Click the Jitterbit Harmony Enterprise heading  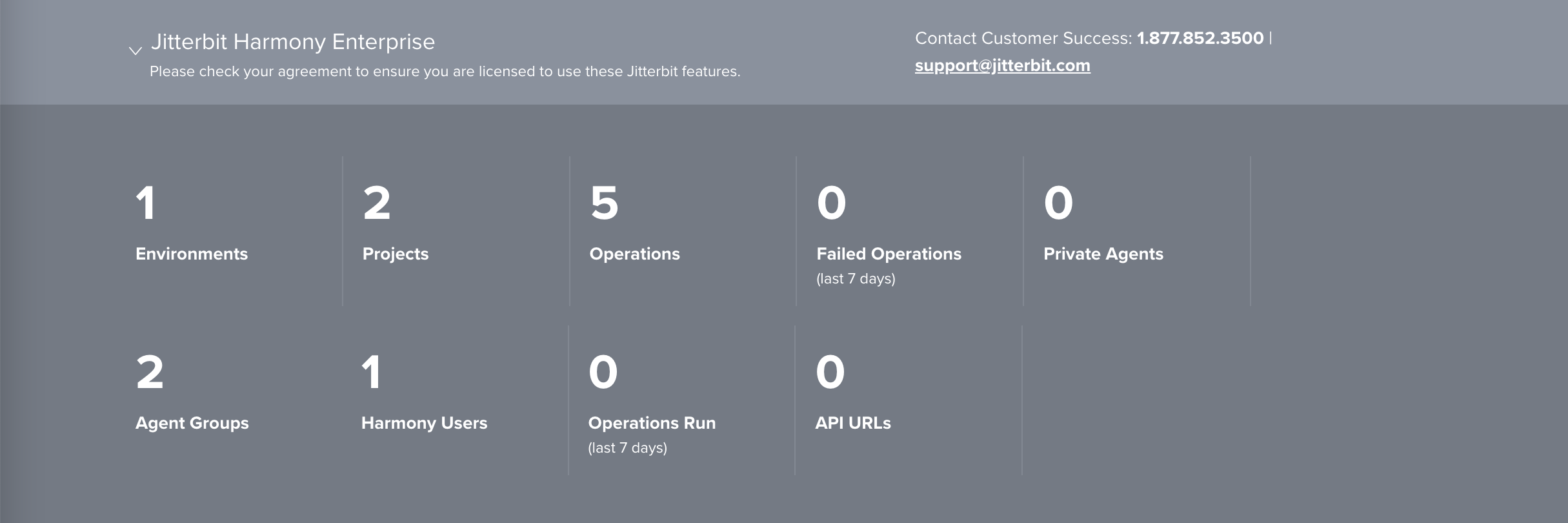[292, 42]
